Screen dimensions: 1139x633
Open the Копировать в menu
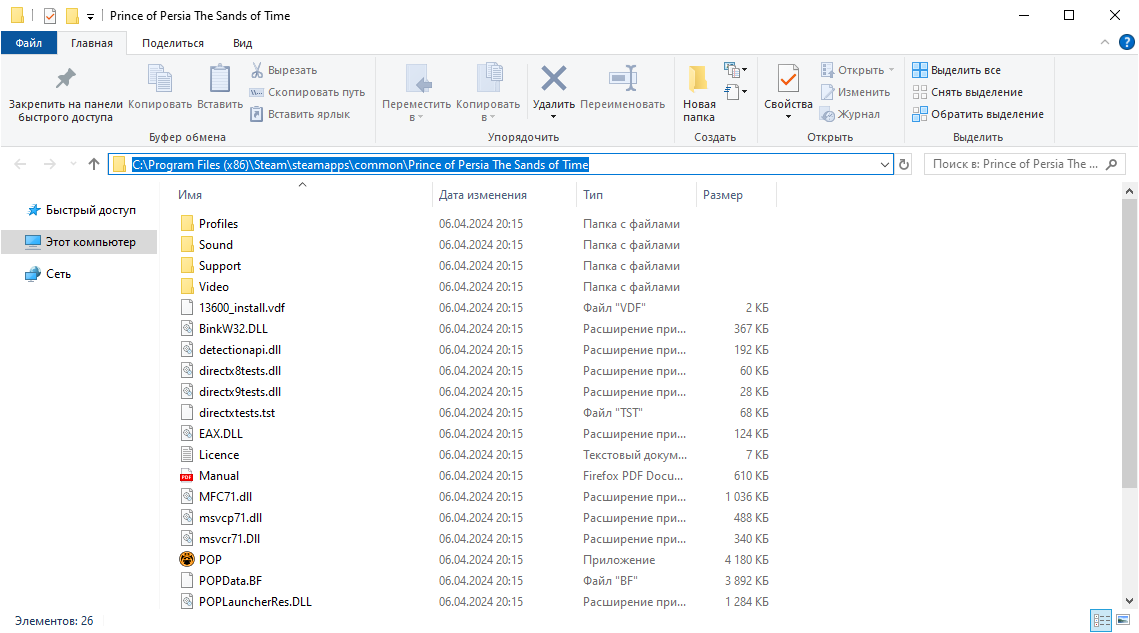point(487,93)
